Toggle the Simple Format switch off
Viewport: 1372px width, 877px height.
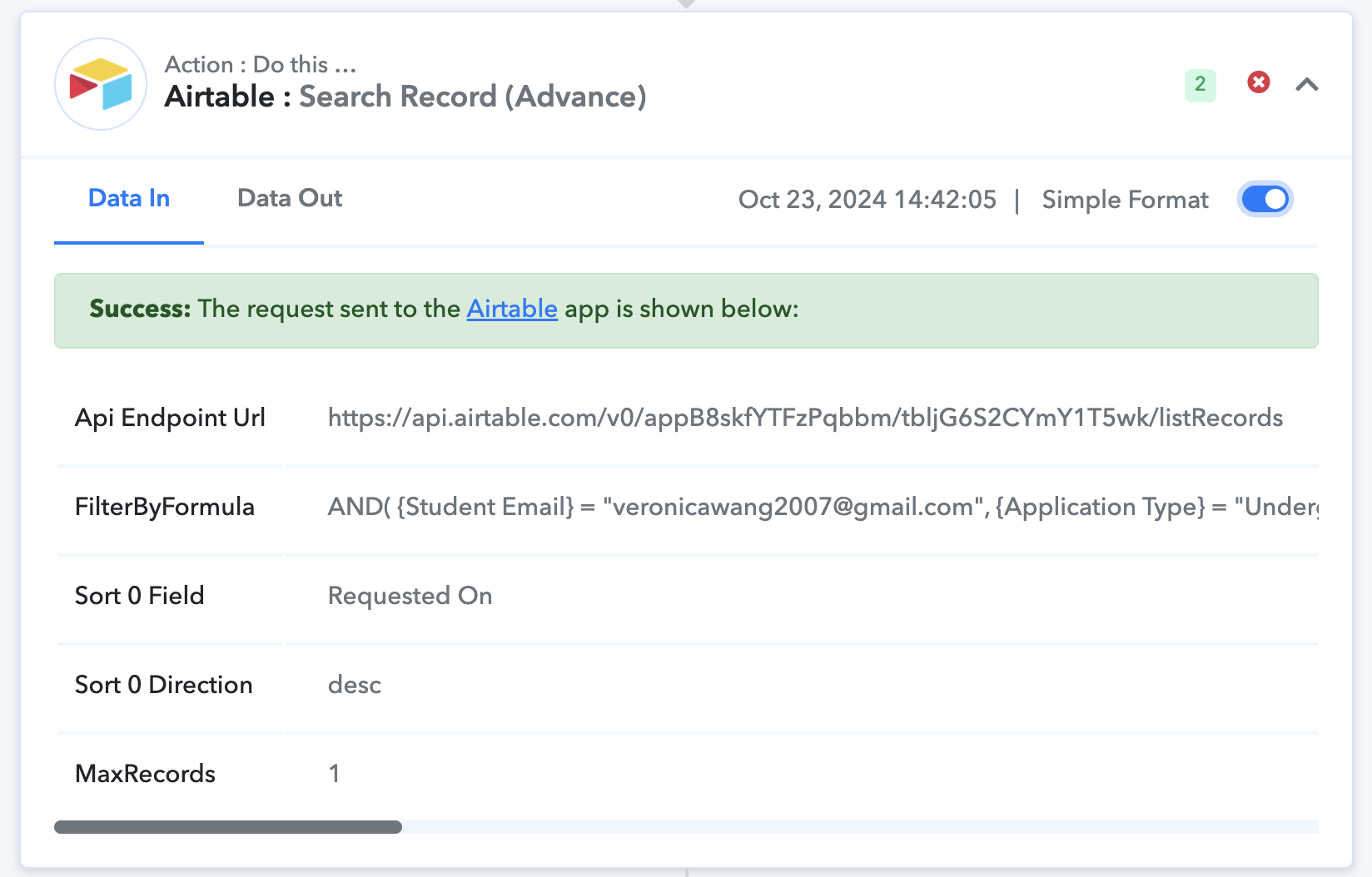point(1265,199)
